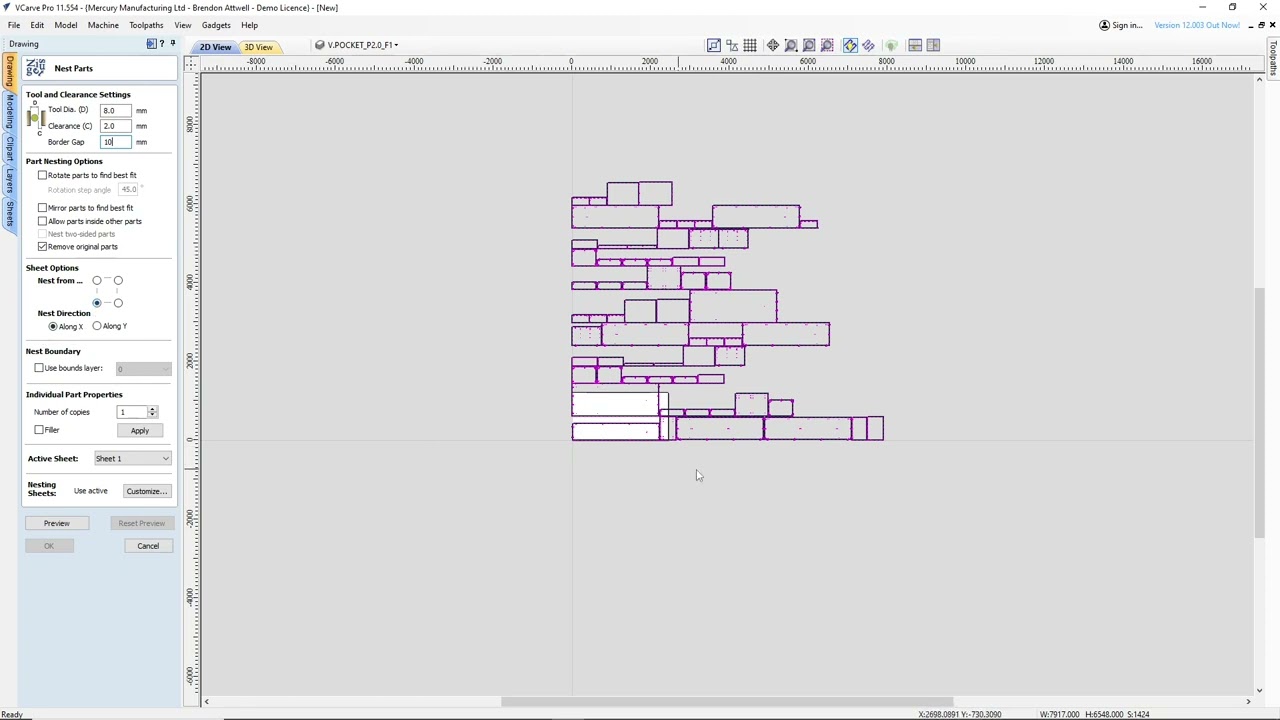Toggle snap grid icon in view toolbar

tap(750, 45)
